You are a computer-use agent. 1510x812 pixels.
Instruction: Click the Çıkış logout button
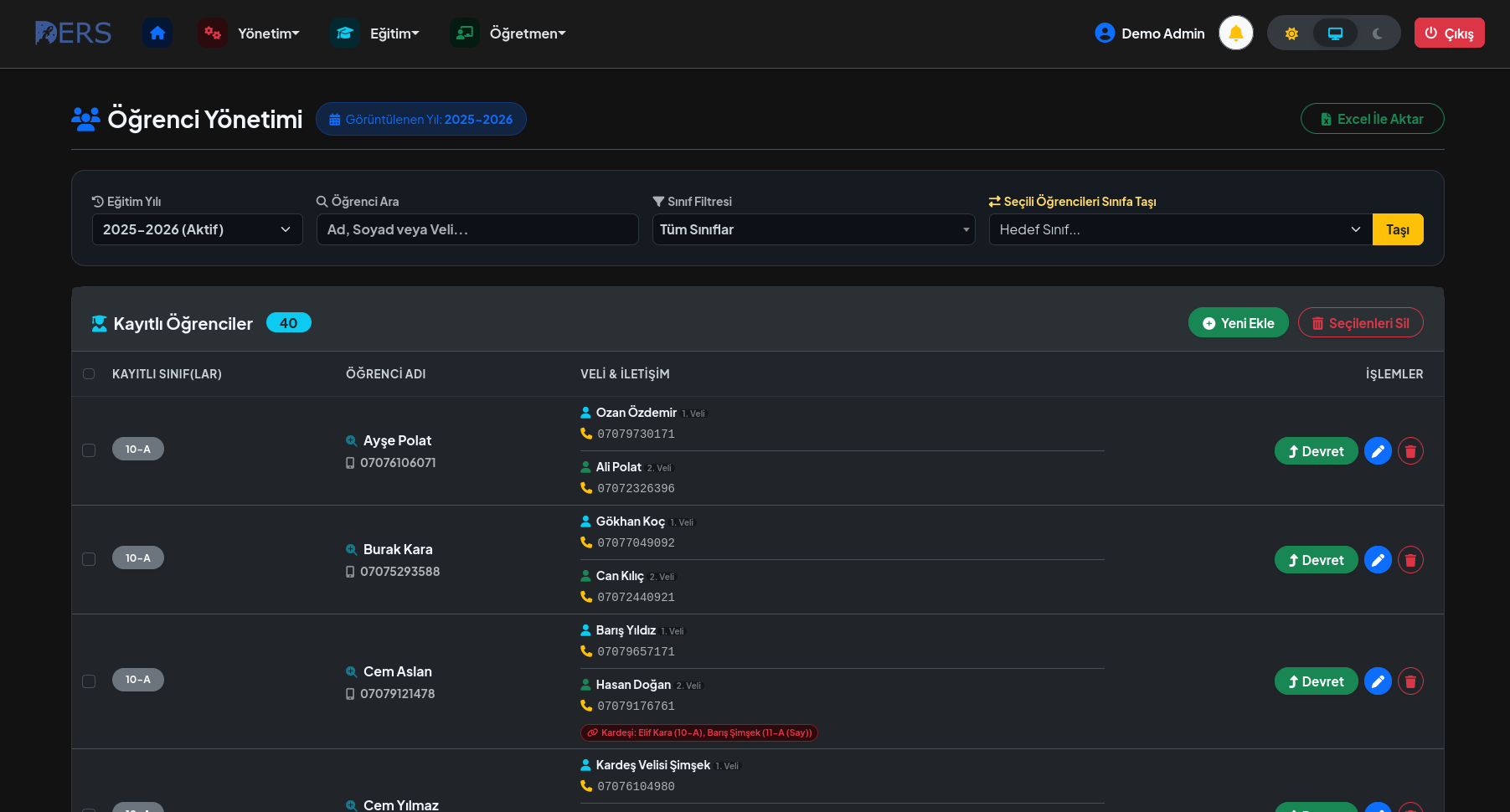click(1450, 33)
